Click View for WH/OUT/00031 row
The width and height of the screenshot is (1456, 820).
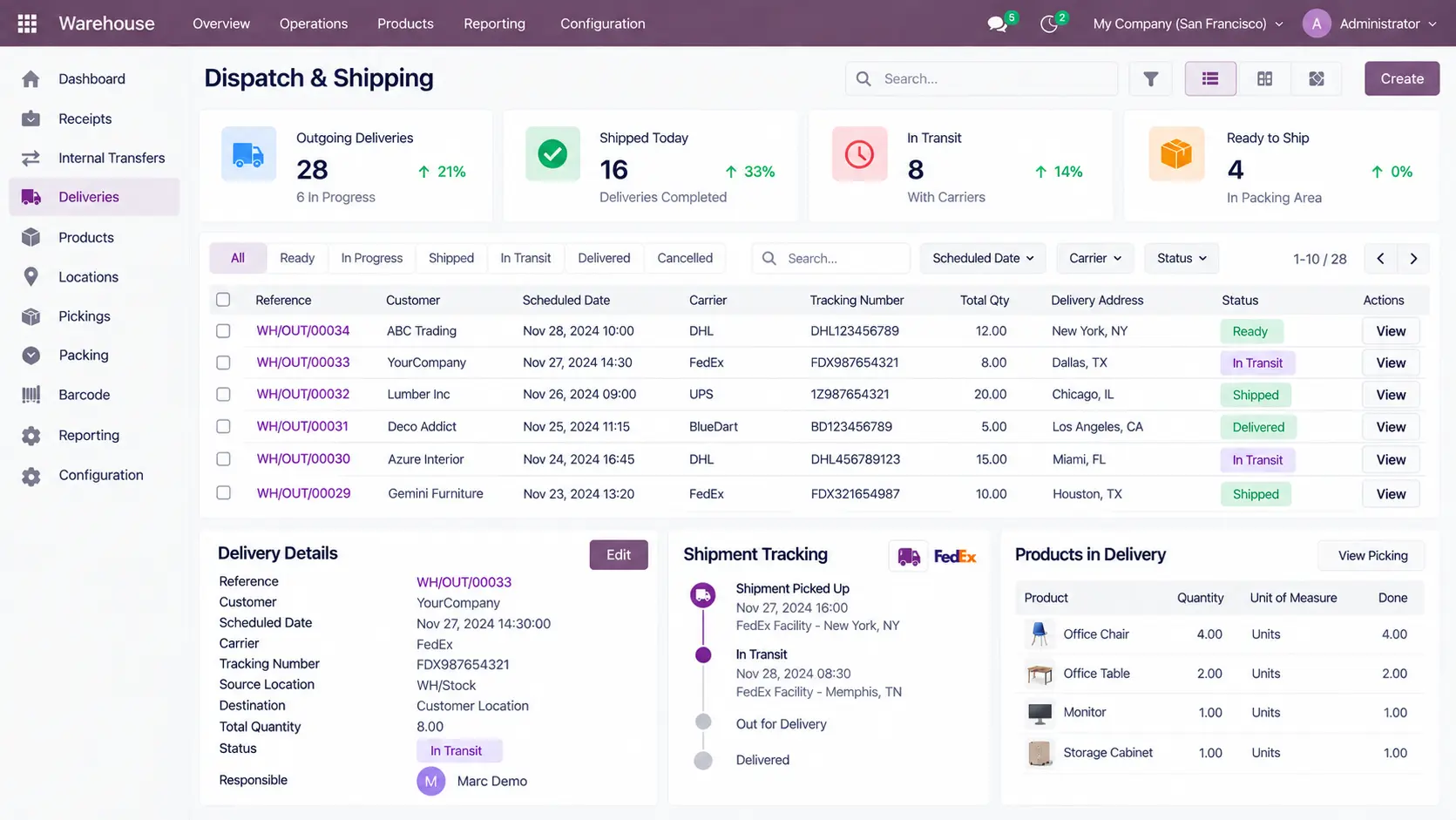pos(1391,427)
